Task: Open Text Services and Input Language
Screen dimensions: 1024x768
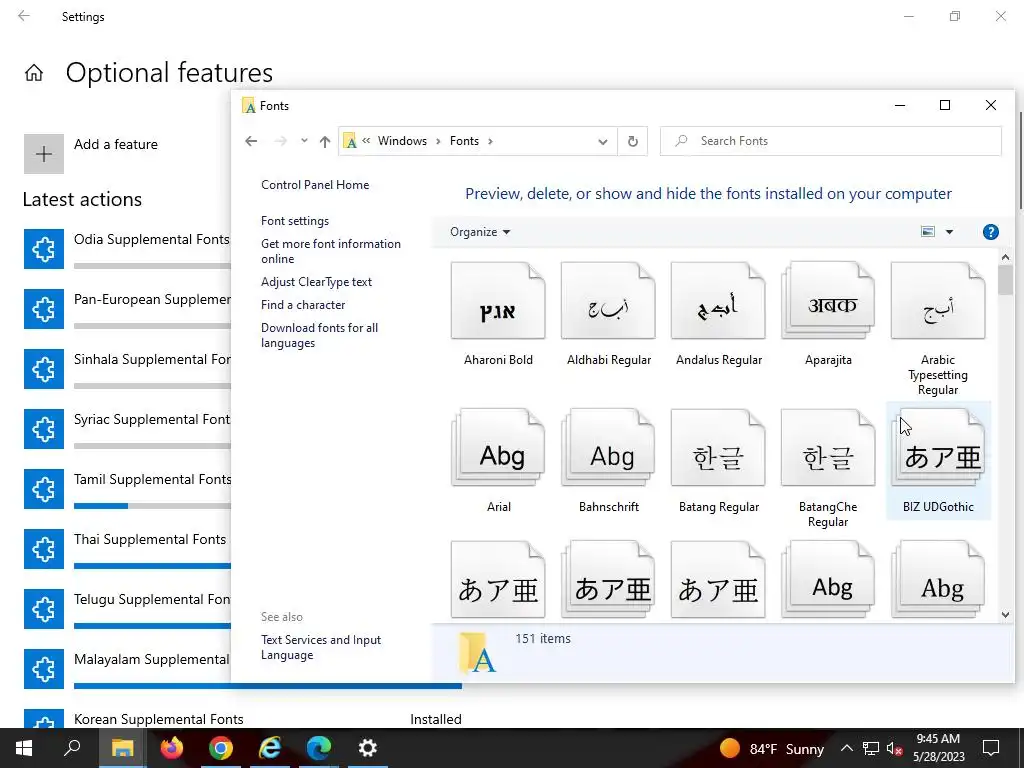Action: [x=321, y=647]
